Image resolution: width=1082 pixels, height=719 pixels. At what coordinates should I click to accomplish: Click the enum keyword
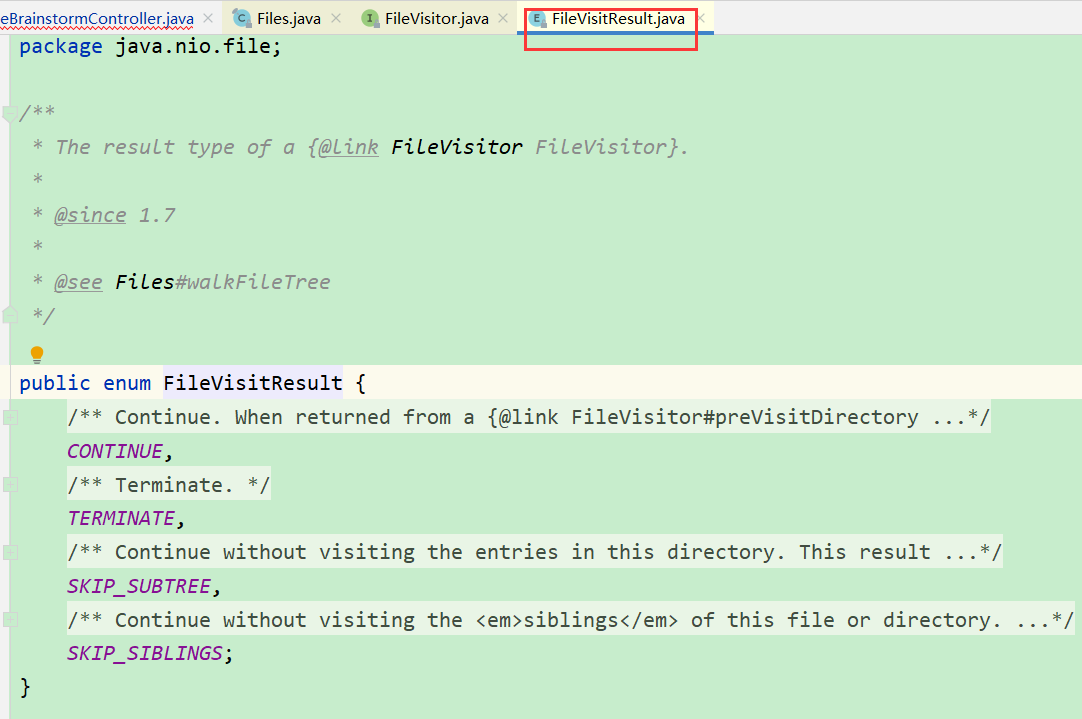pyautogui.click(x=127, y=383)
